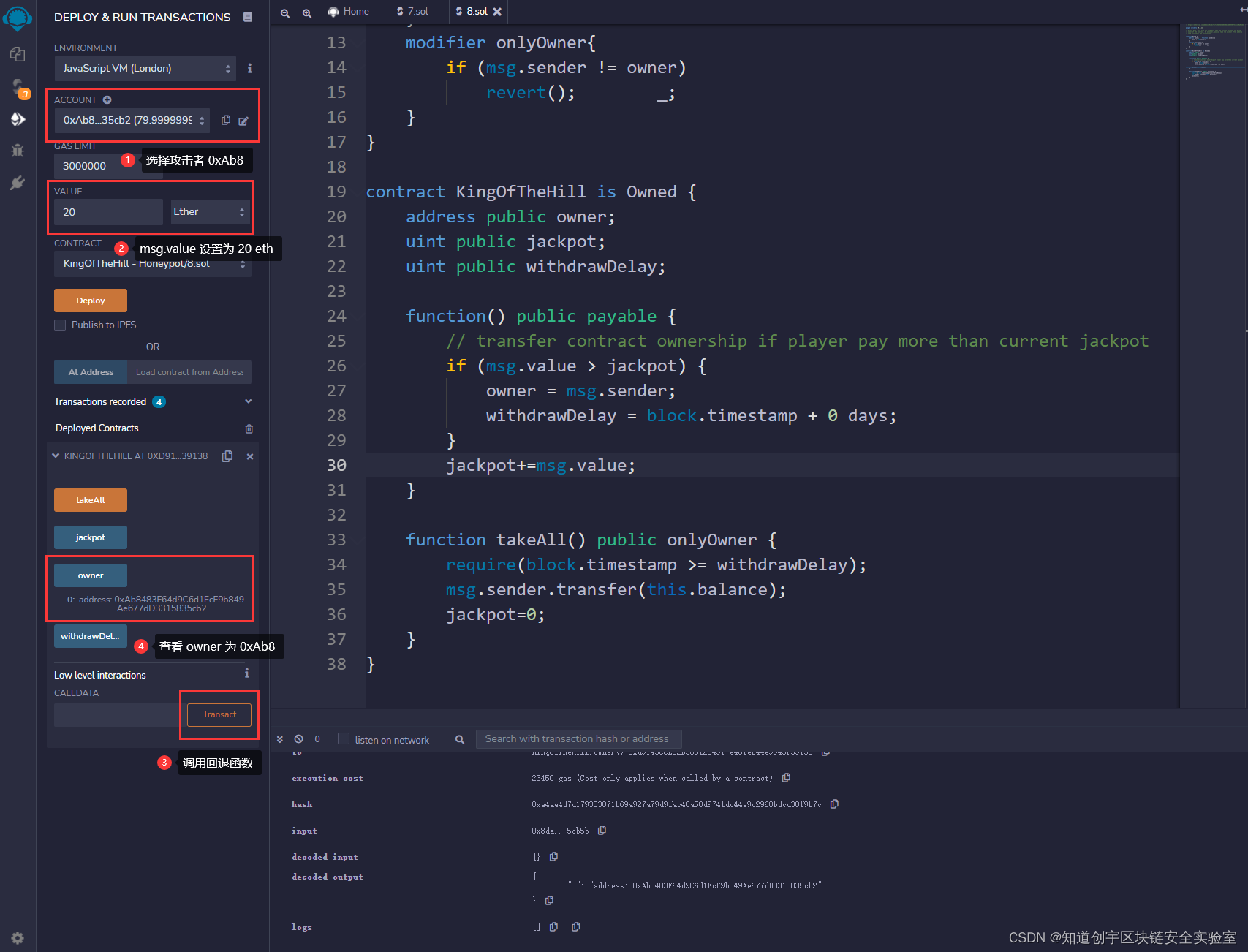
Task: Click the transaction hash search field
Action: (579, 739)
